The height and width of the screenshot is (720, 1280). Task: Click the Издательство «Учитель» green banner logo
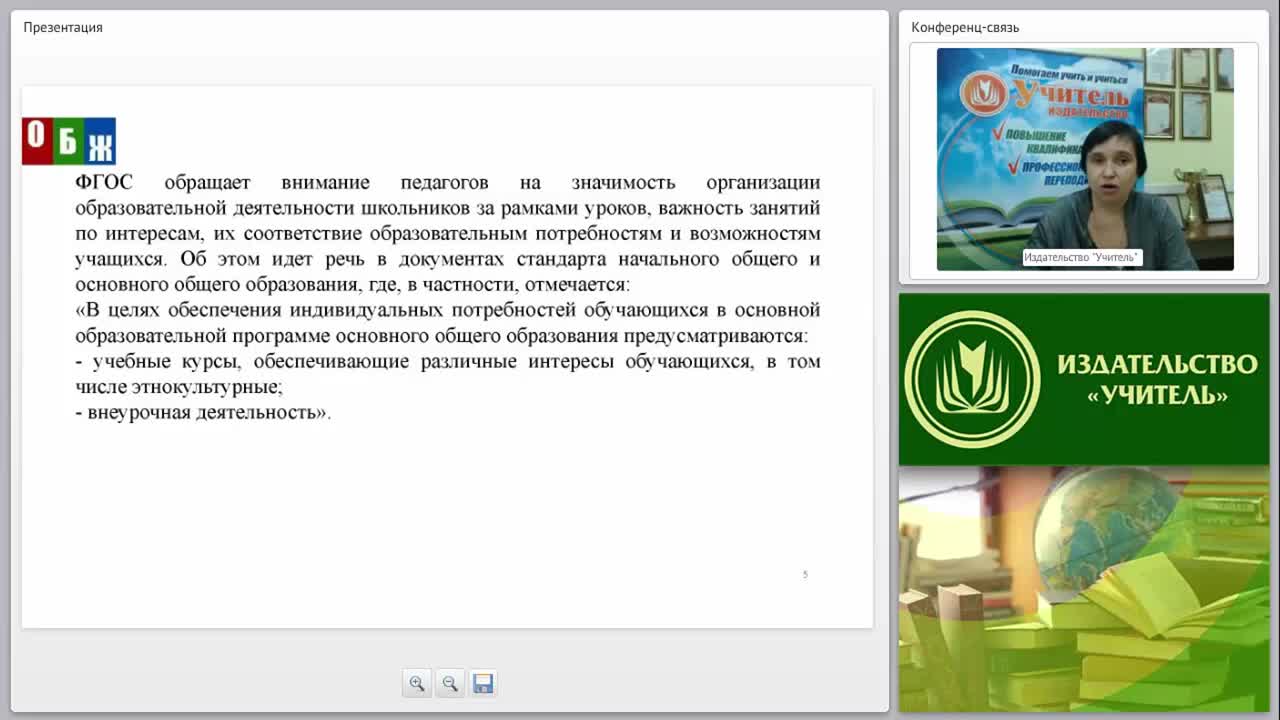coord(972,379)
